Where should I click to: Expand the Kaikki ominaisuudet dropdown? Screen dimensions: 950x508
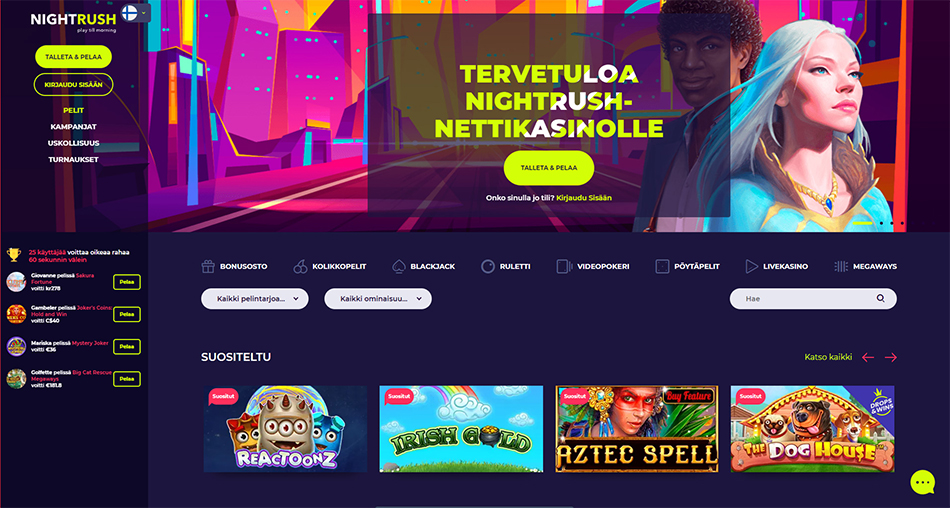pos(378,299)
